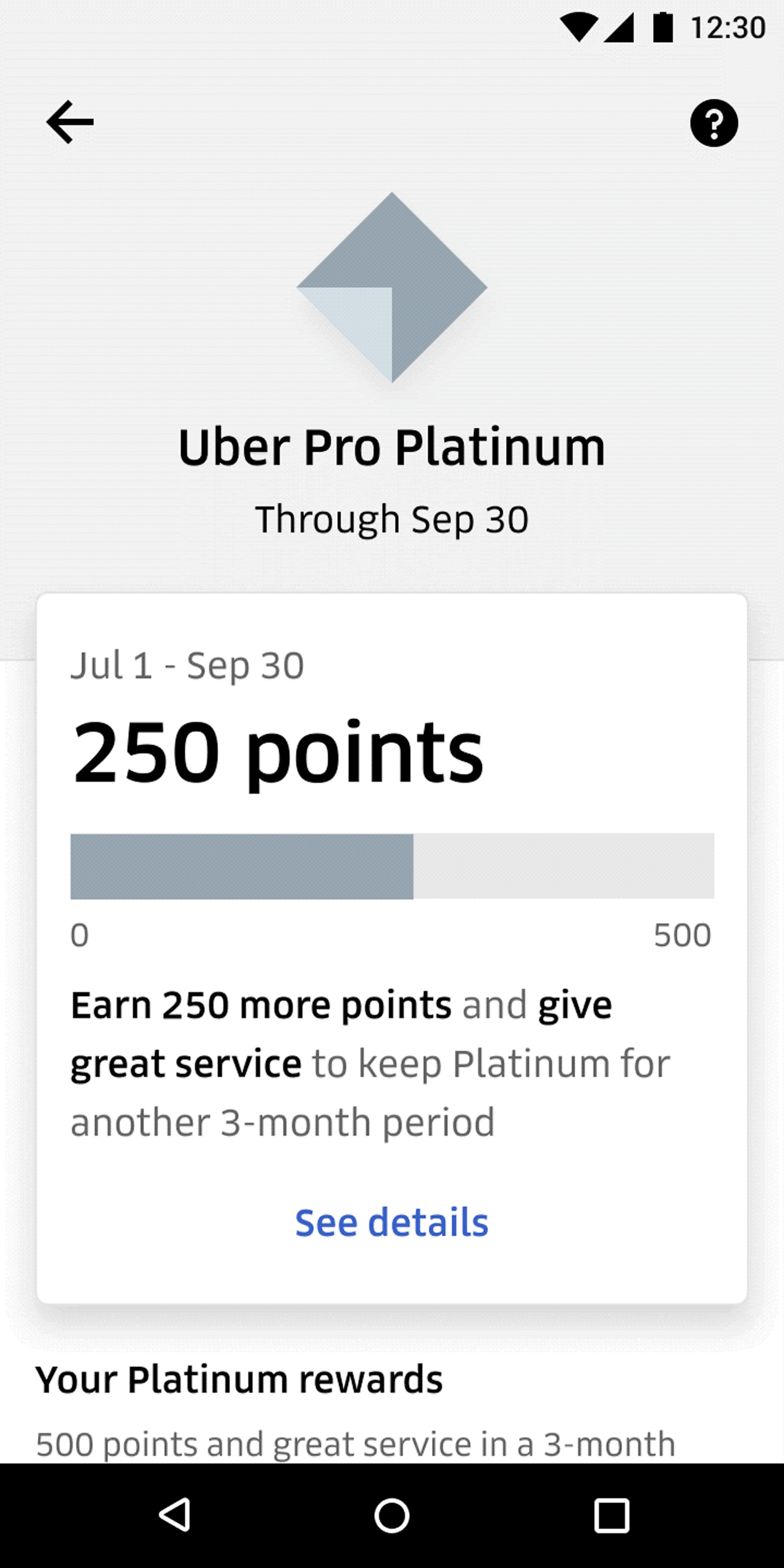Viewport: 784px width, 1568px height.
Task: Tap the Through Sep 30 subtitle
Action: pos(392,520)
